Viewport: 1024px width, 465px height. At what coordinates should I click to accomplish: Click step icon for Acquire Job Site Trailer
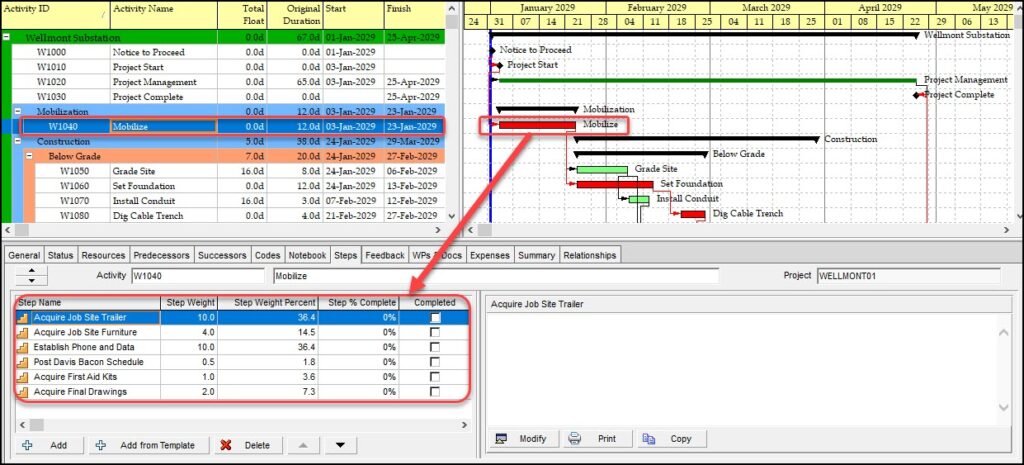point(24,317)
